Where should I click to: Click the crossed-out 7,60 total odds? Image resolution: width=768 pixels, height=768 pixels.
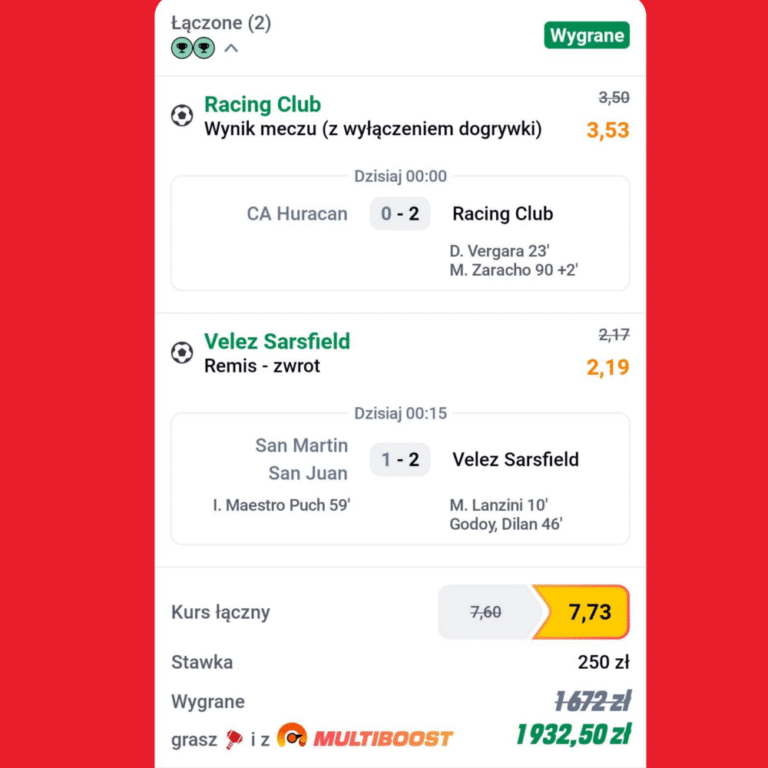coord(486,612)
